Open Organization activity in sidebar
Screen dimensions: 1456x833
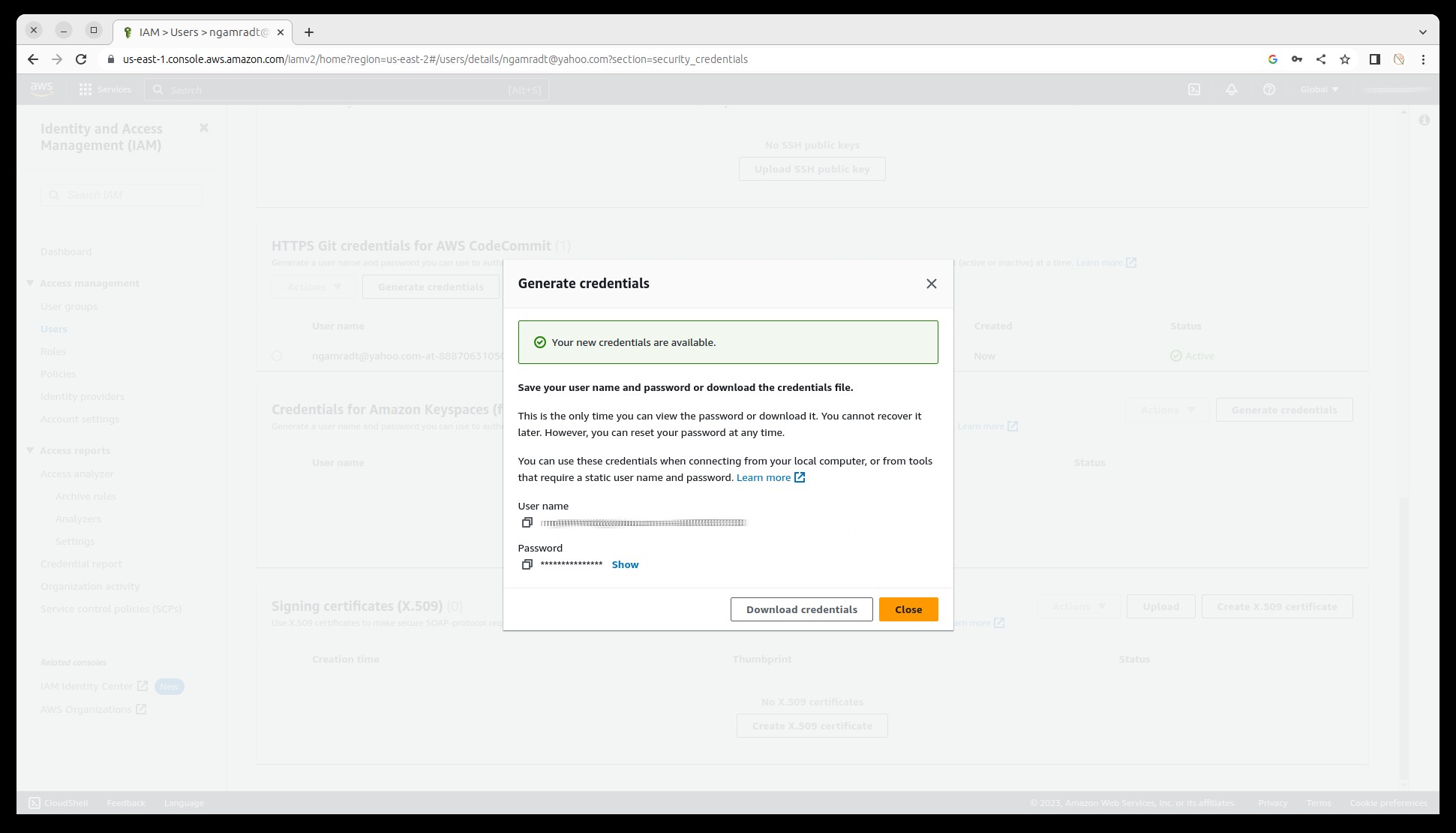click(90, 586)
